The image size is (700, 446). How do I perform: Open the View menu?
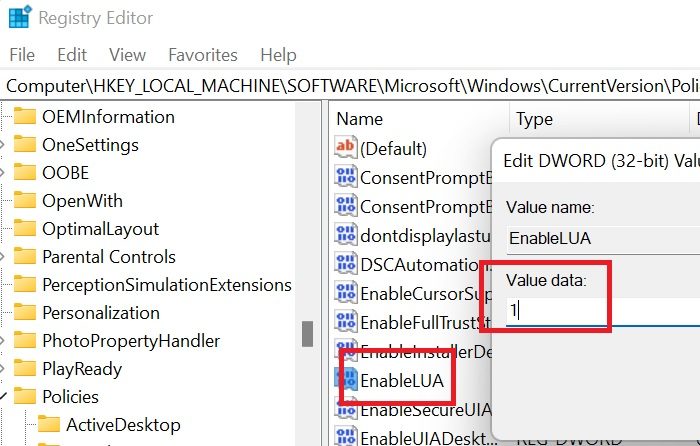[x=127, y=55]
